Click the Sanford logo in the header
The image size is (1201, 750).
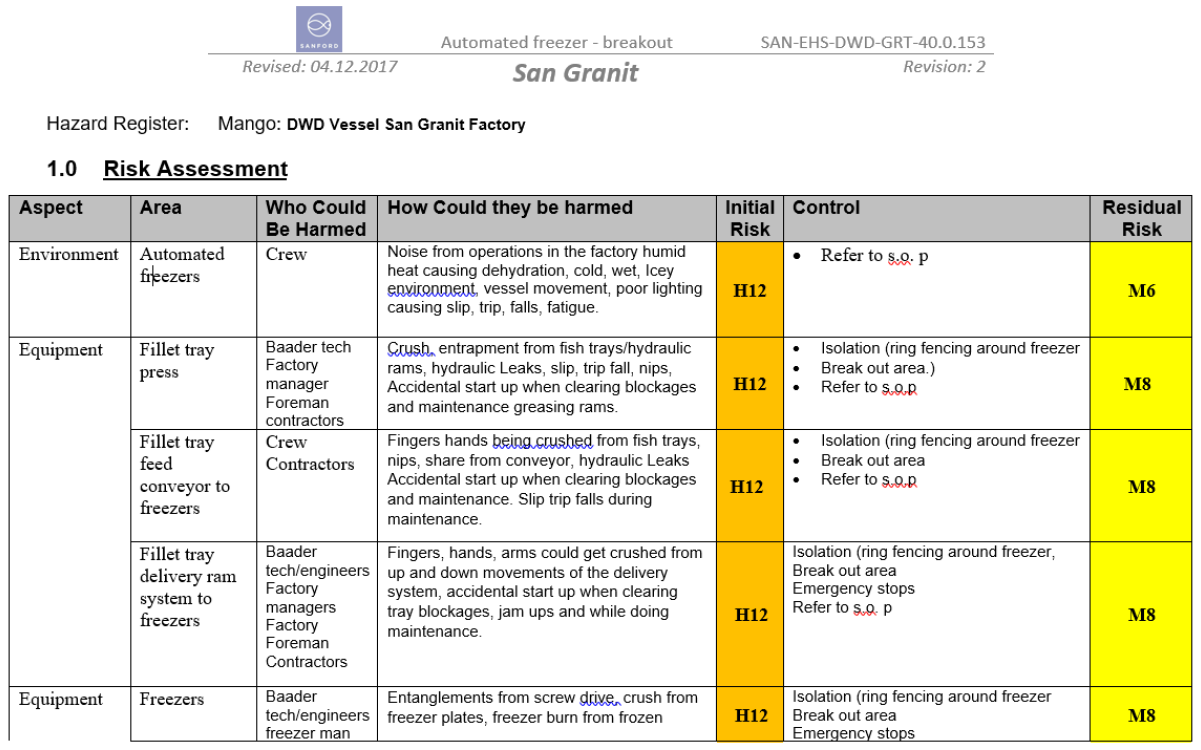[319, 29]
